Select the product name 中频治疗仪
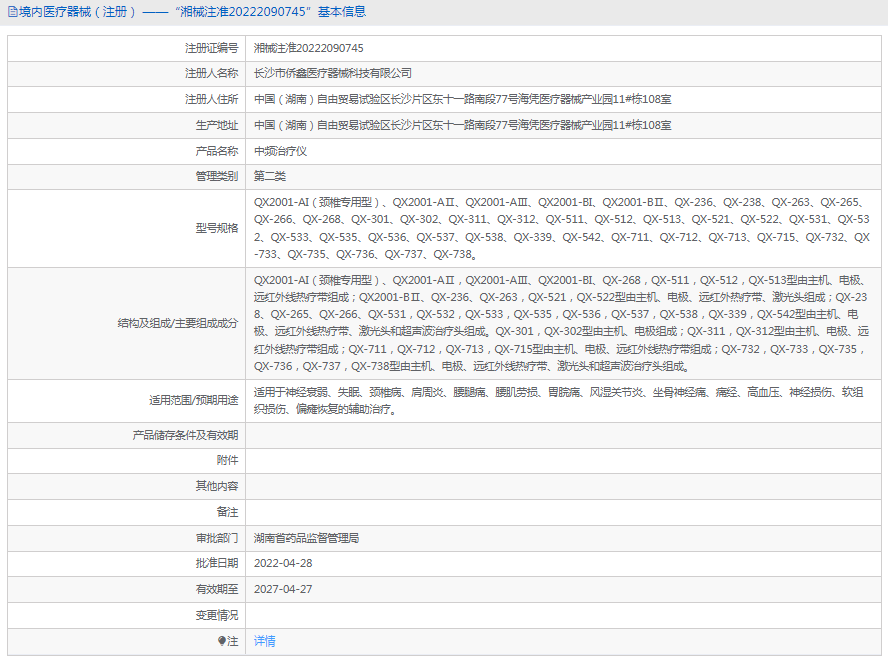The image size is (888, 660). [280, 151]
